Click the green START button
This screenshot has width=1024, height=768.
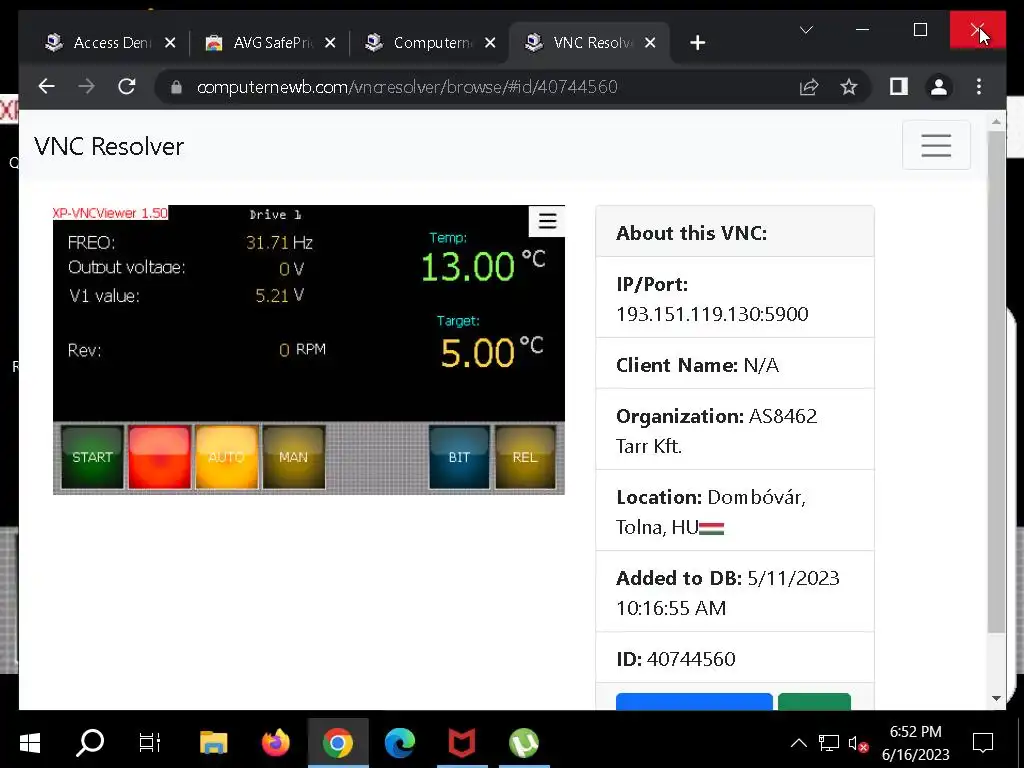(92, 457)
